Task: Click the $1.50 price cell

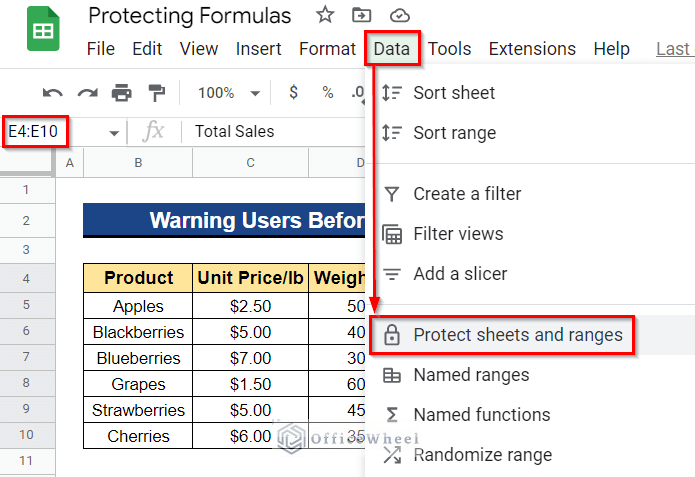Action: pos(250,384)
